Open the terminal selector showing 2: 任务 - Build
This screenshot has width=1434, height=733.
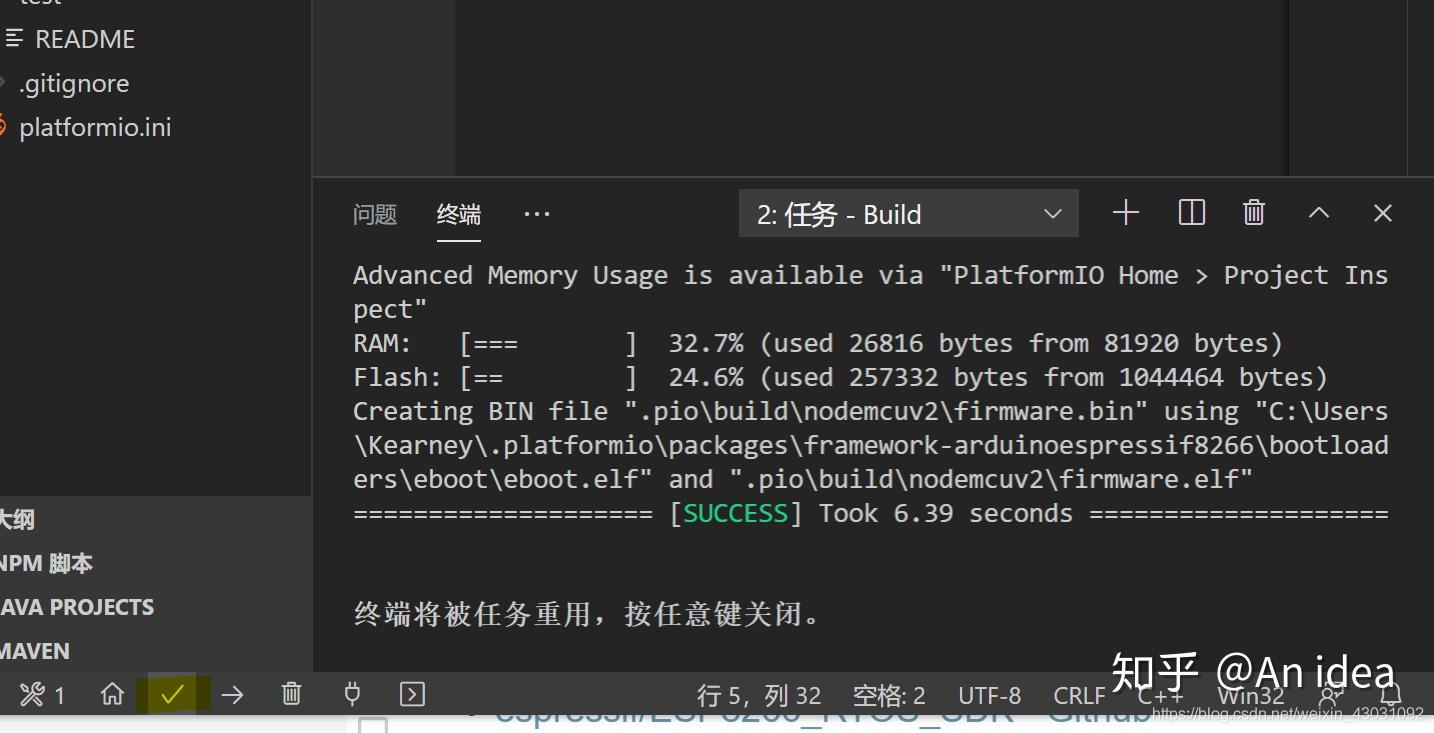pos(907,213)
